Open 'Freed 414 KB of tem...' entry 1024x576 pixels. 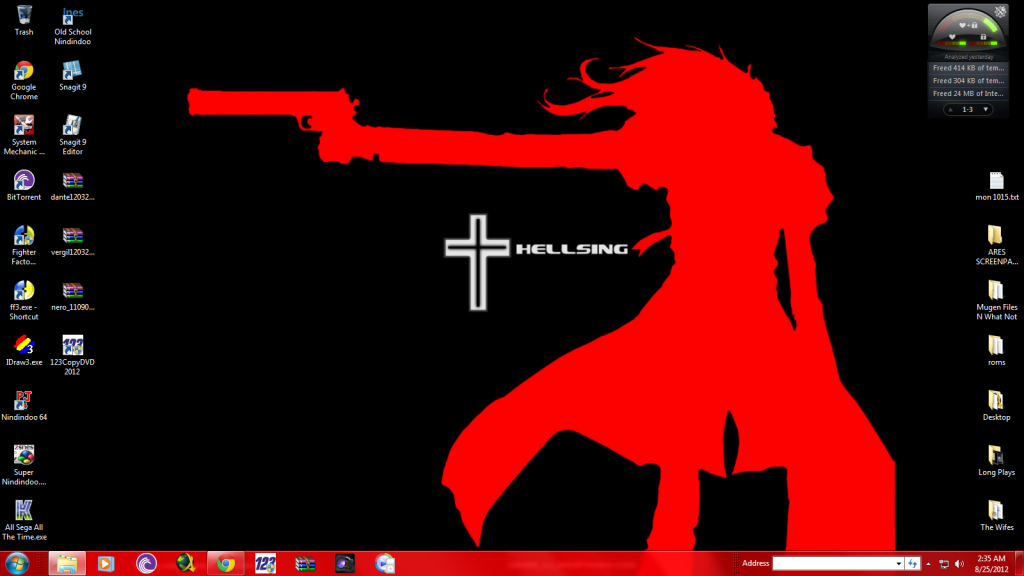pos(968,68)
